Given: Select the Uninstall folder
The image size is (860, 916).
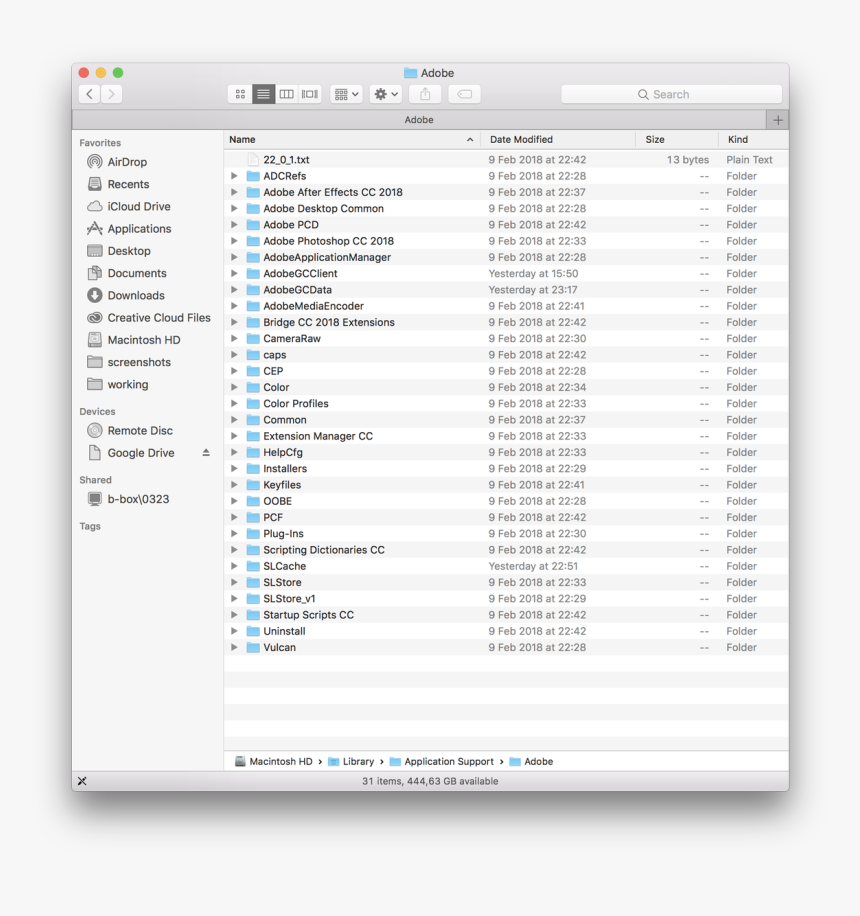Looking at the screenshot, I should pyautogui.click(x=506, y=631).
